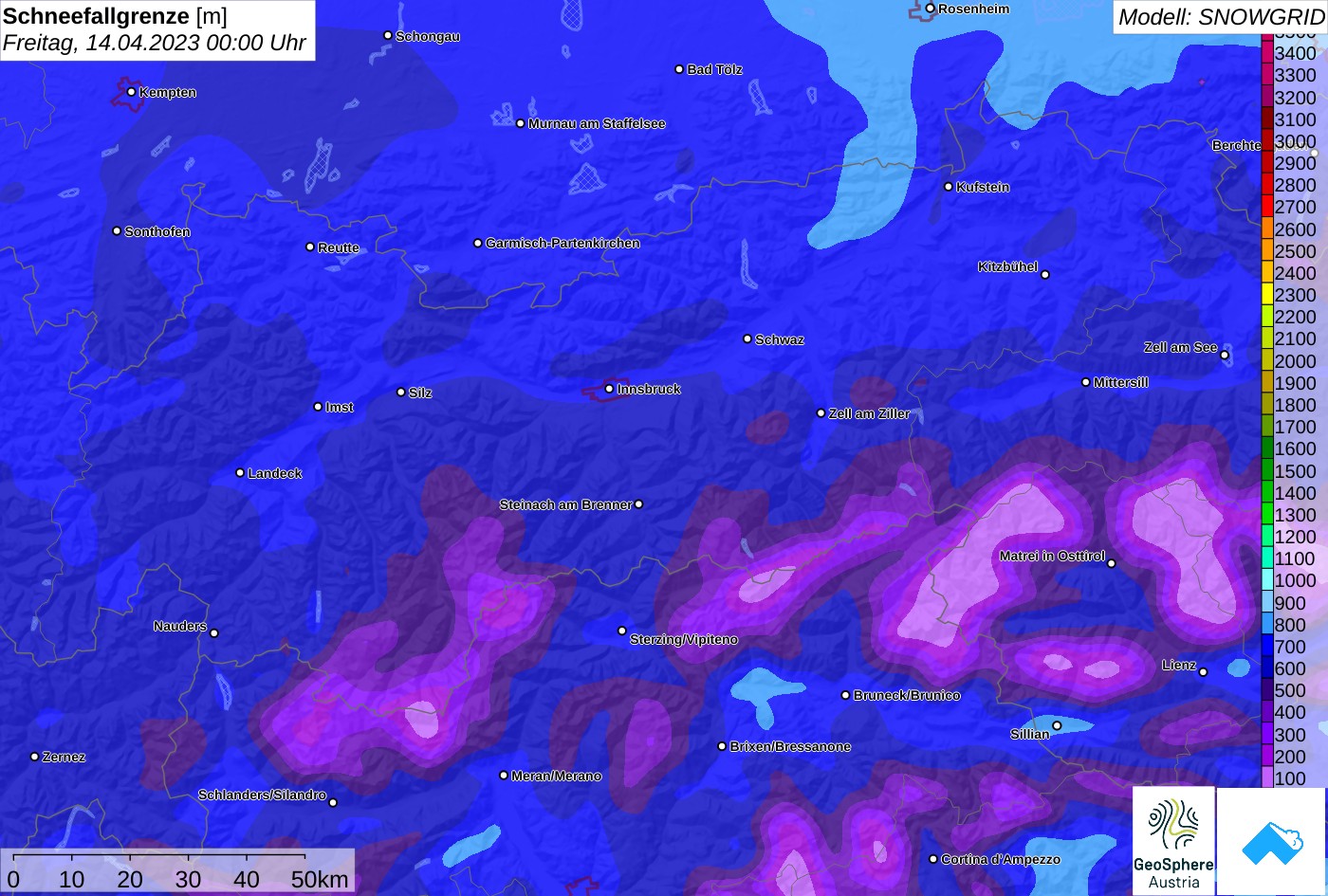Image resolution: width=1328 pixels, height=896 pixels.
Task: Pick the 2500 m orange legend swatch
Action: [x=1266, y=251]
